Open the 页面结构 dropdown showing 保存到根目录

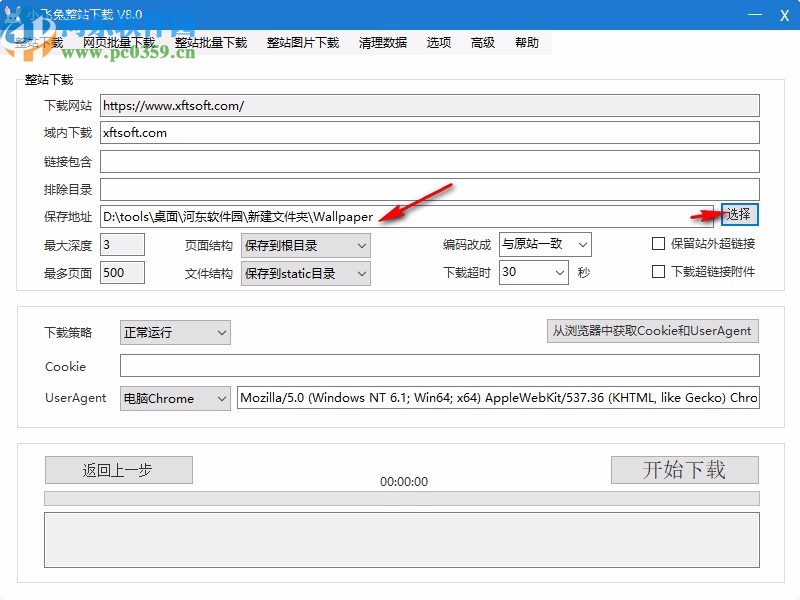[x=305, y=243]
